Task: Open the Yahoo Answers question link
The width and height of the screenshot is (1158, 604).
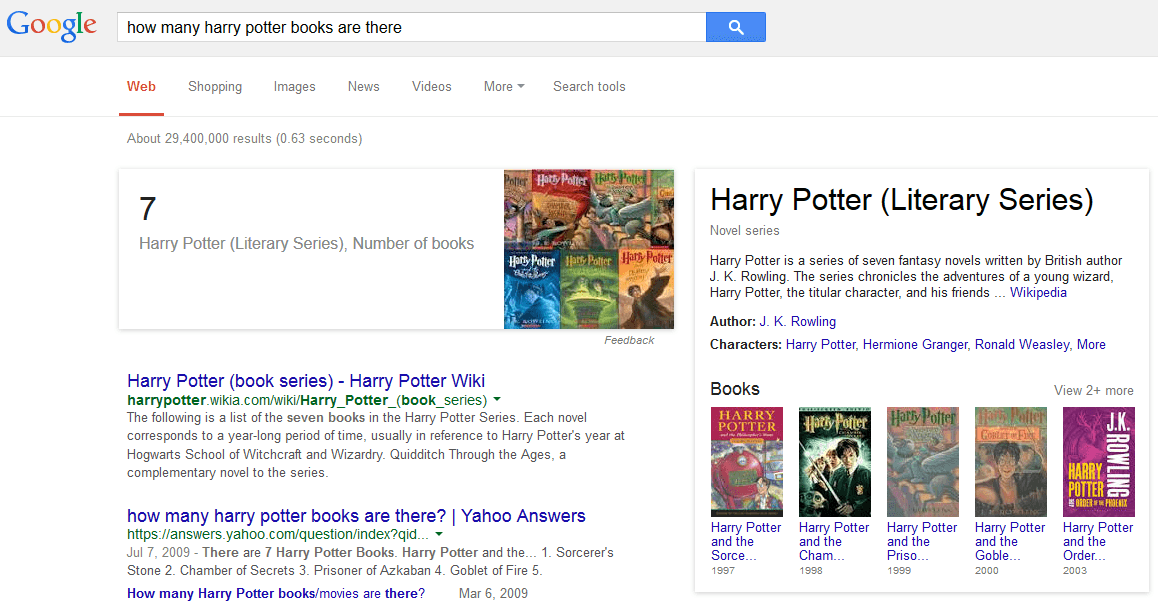Action: click(355, 516)
